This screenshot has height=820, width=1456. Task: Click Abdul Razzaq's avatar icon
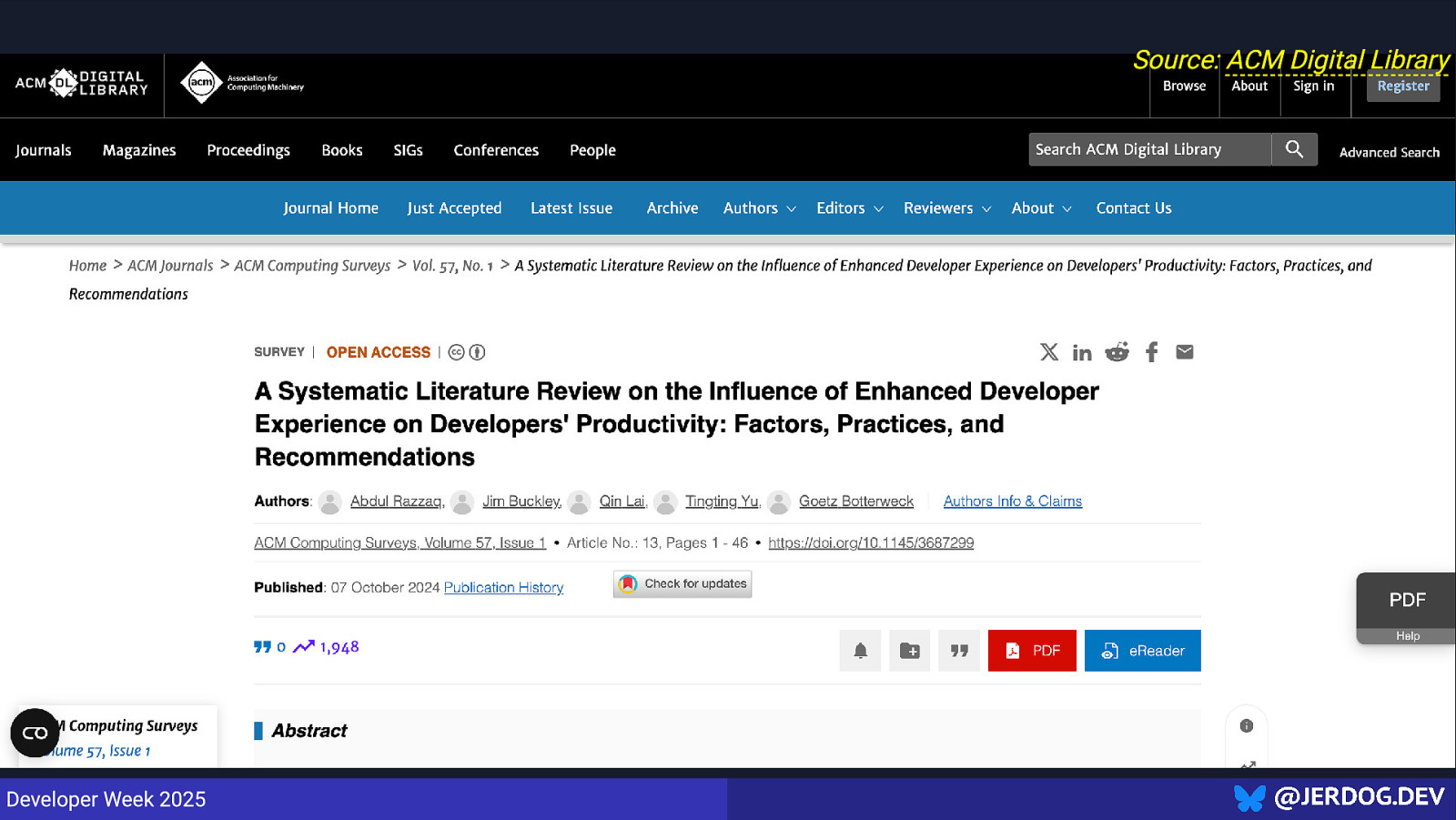click(331, 501)
